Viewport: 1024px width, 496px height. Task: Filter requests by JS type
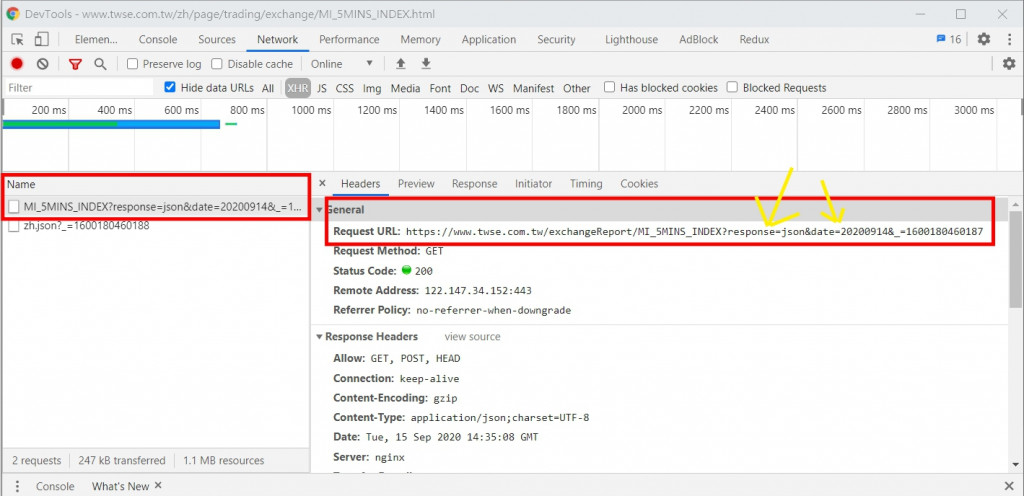coord(322,88)
